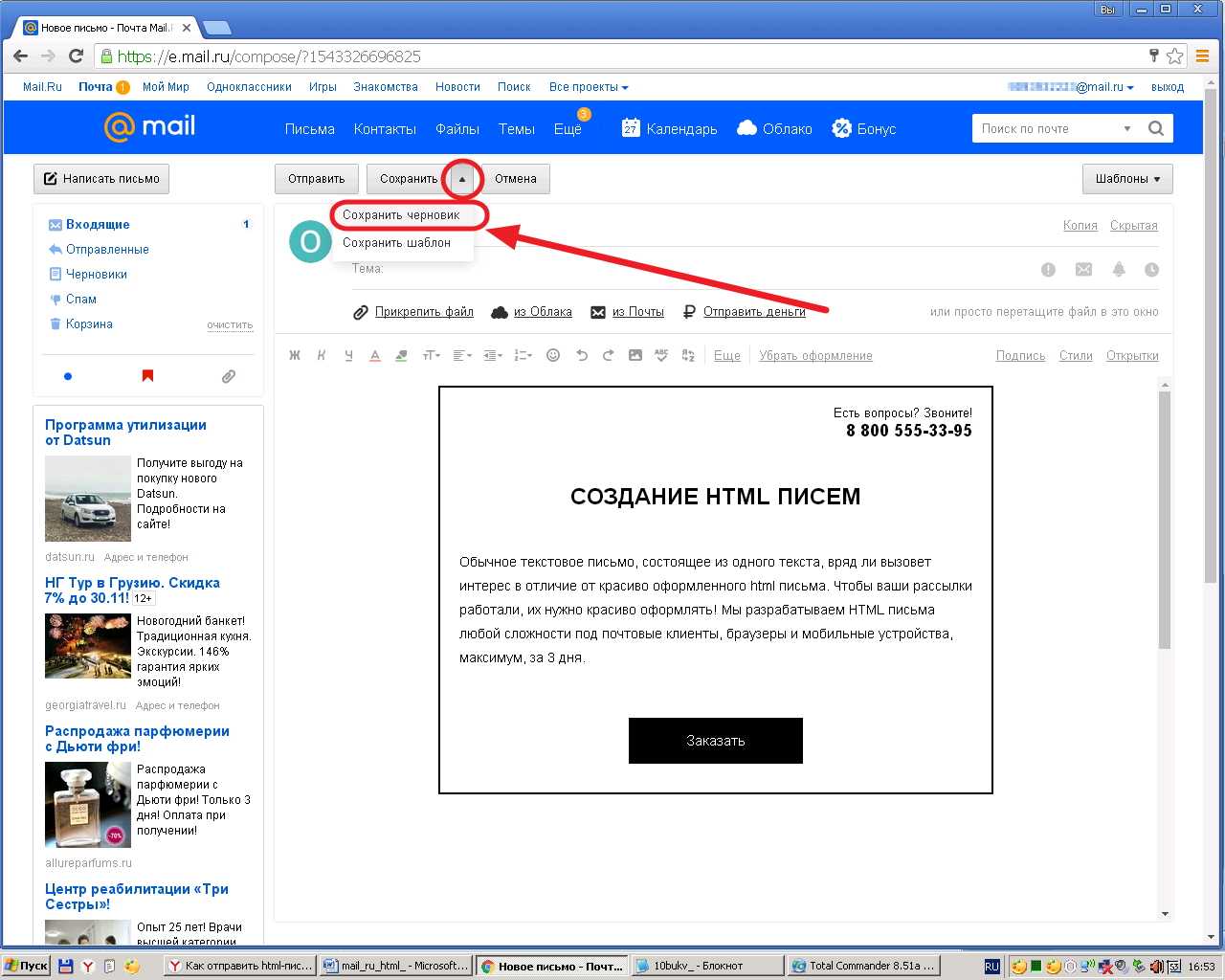Run spell check with the ABC icon
1225x980 pixels.
click(661, 355)
